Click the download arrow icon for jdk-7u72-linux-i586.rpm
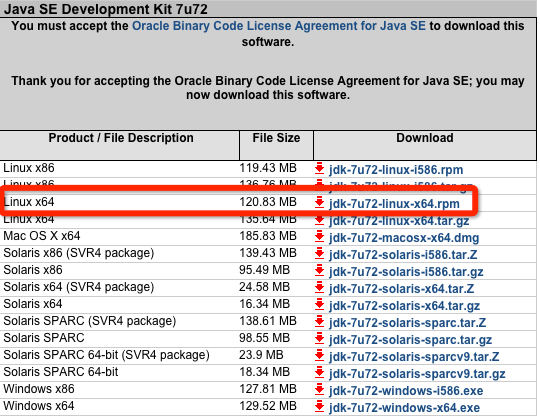This screenshot has width=540, height=418. point(320,169)
